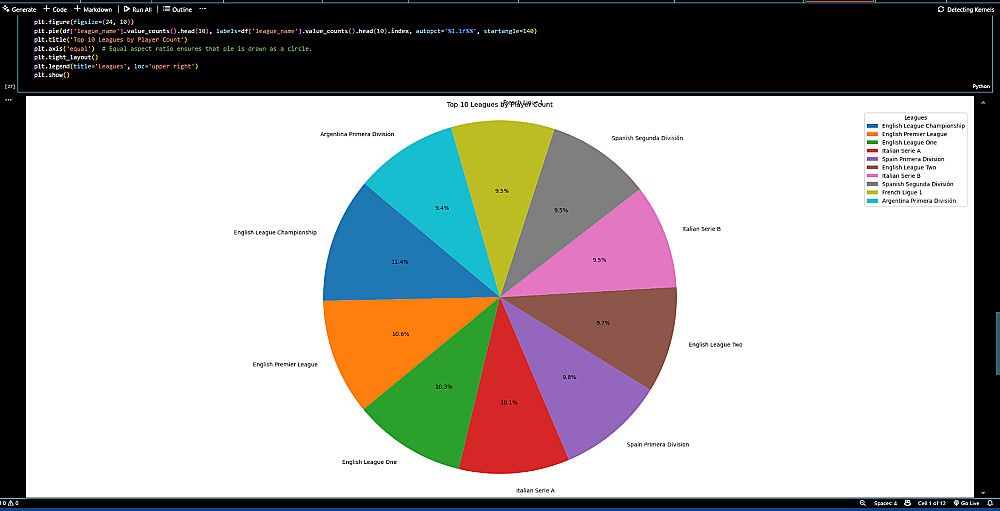Add a new Code cell
Image resolution: width=1000 pixels, height=511 pixels.
[55, 10]
